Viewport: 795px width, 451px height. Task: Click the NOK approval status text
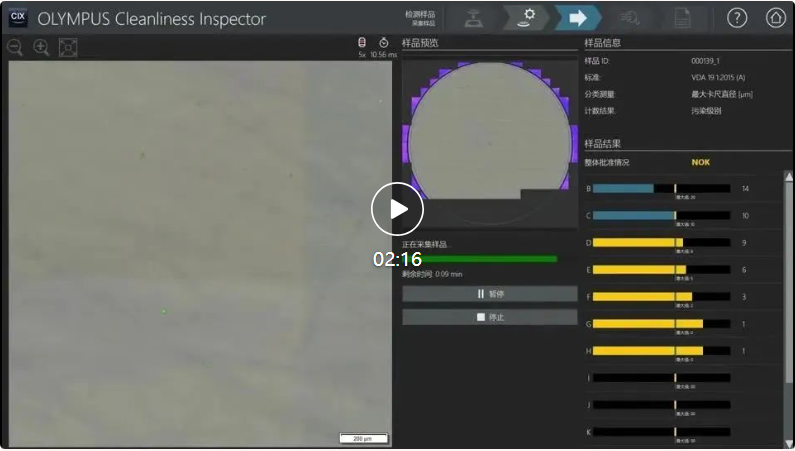pos(700,162)
